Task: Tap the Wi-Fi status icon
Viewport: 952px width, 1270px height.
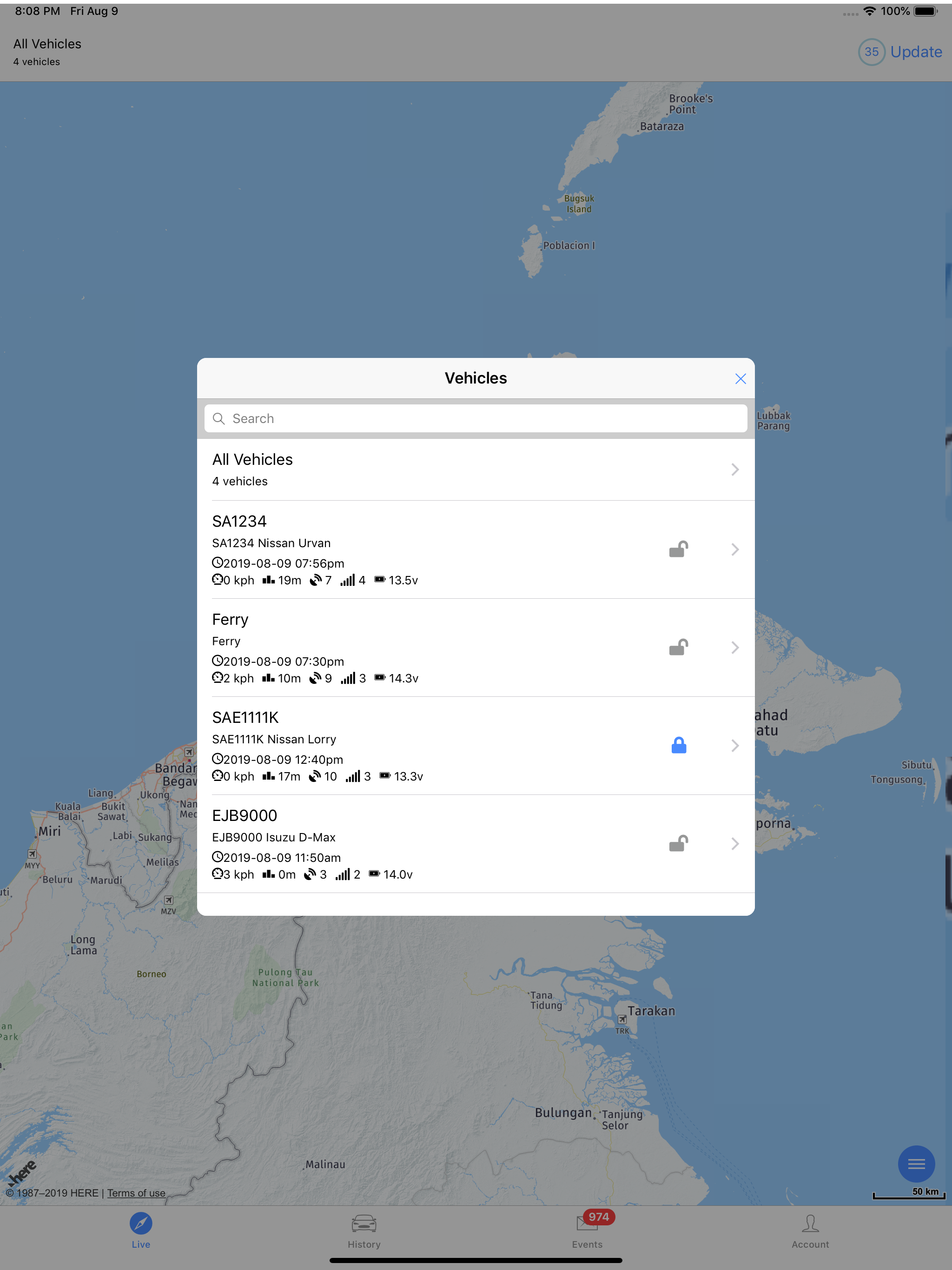Action: click(869, 11)
